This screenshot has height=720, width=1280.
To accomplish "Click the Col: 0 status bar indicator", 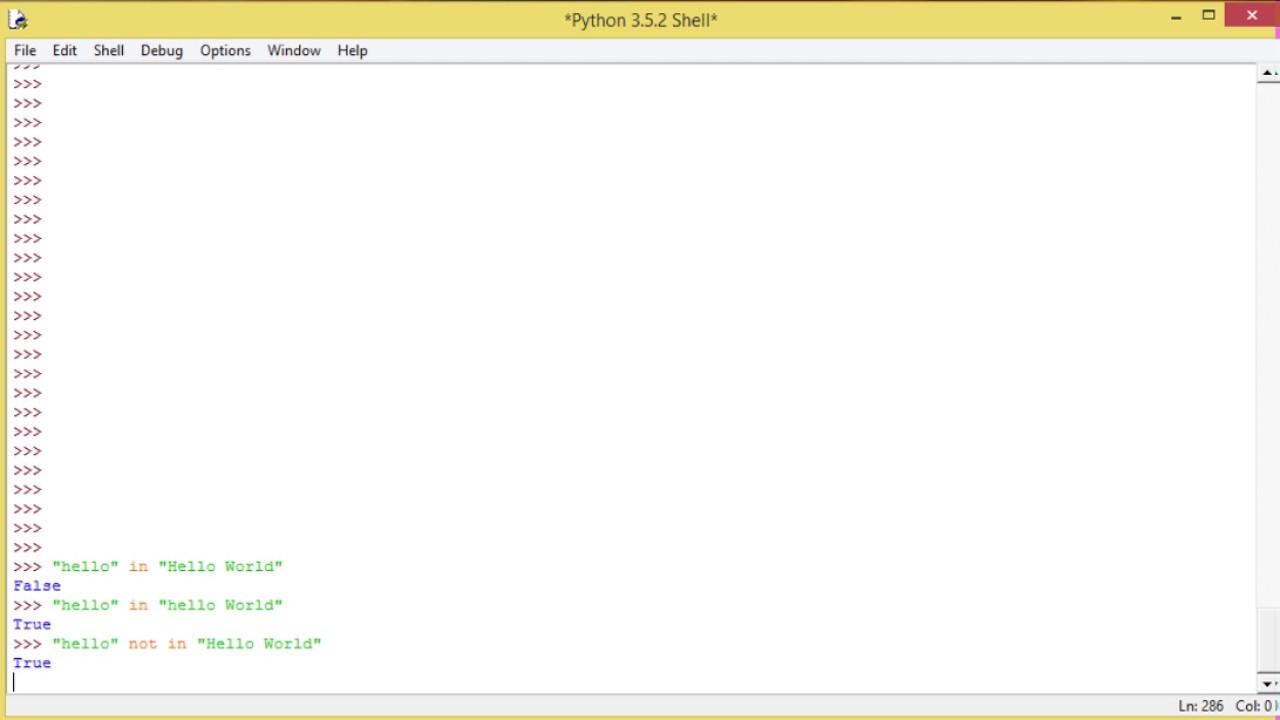I will pyautogui.click(x=1254, y=706).
